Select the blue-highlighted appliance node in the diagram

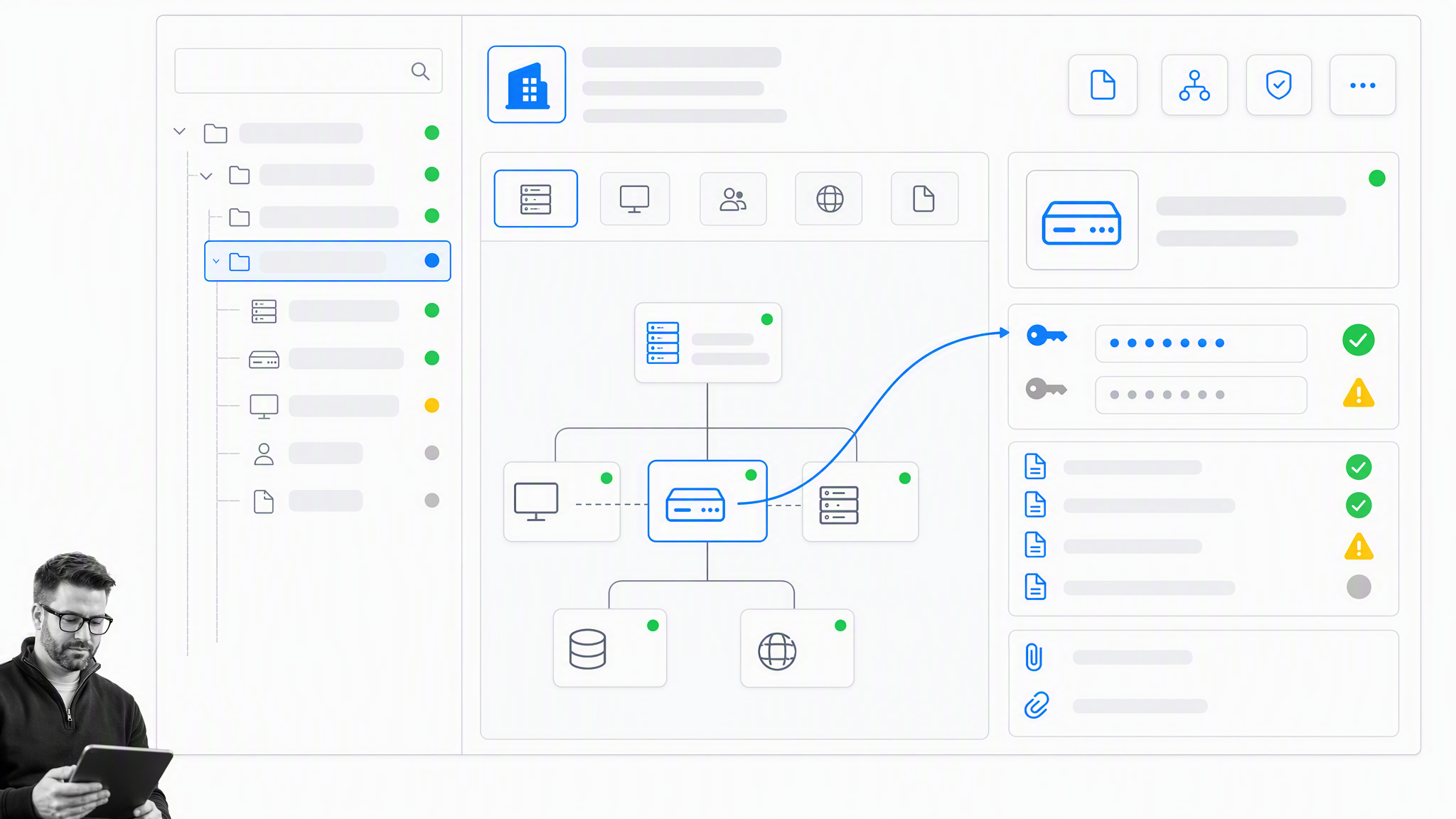707,501
